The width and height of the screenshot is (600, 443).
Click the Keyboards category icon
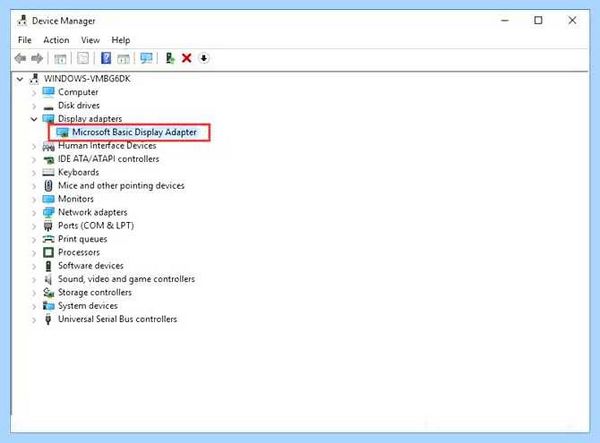(49, 173)
